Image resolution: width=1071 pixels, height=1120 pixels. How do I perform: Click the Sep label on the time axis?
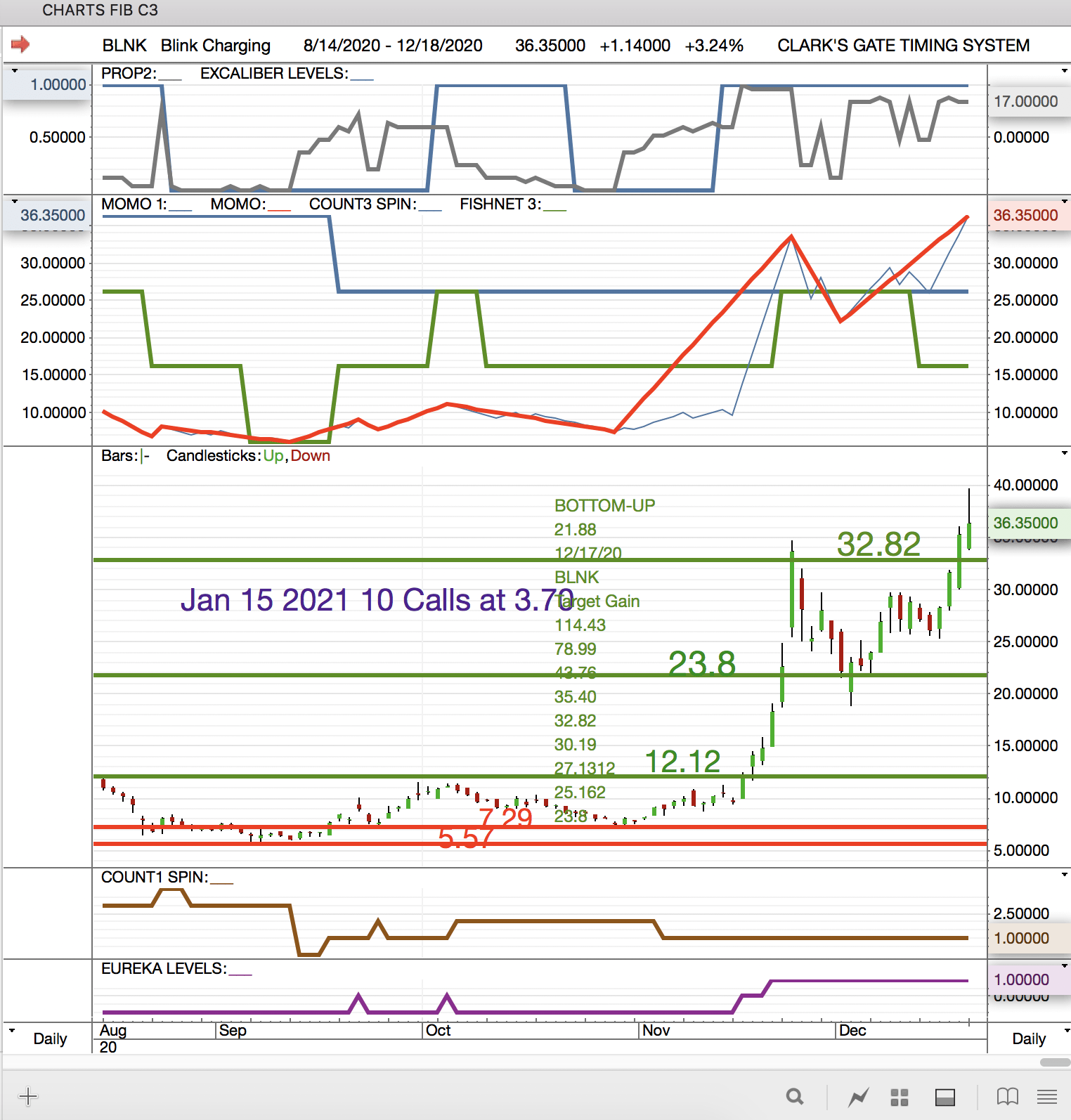pos(233,1031)
